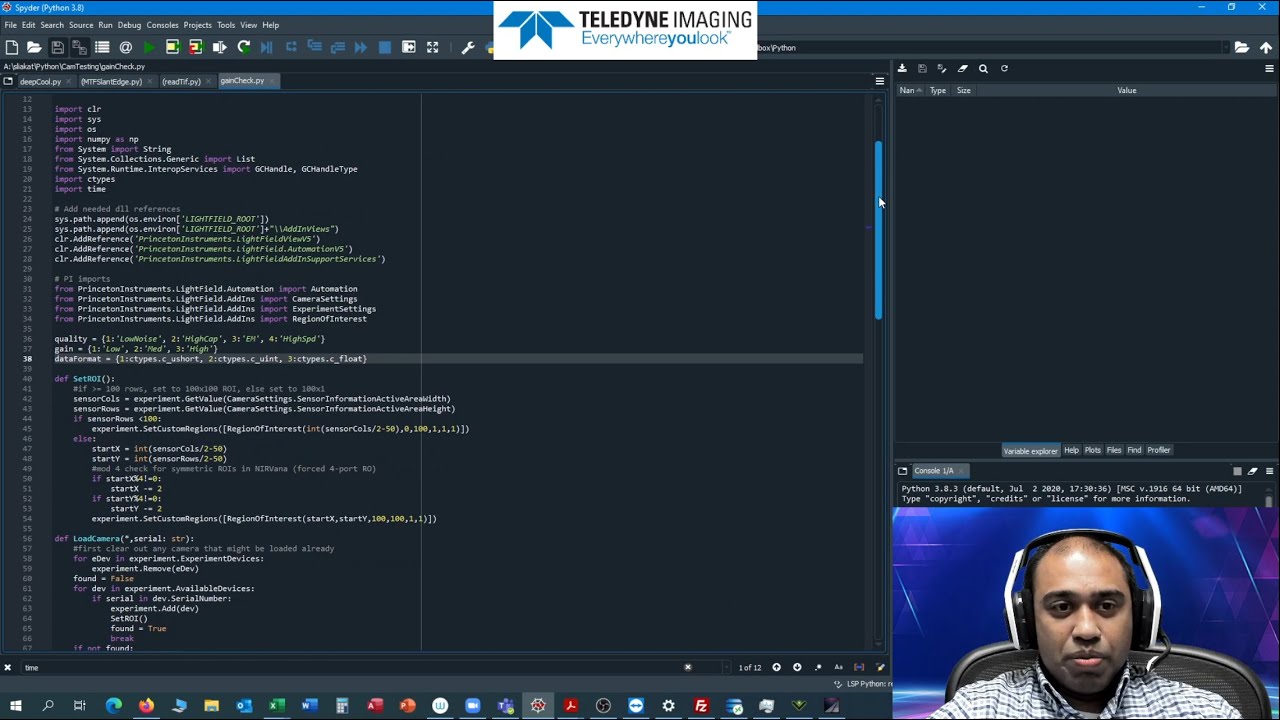Remove all variables eraser icon

click(963, 68)
